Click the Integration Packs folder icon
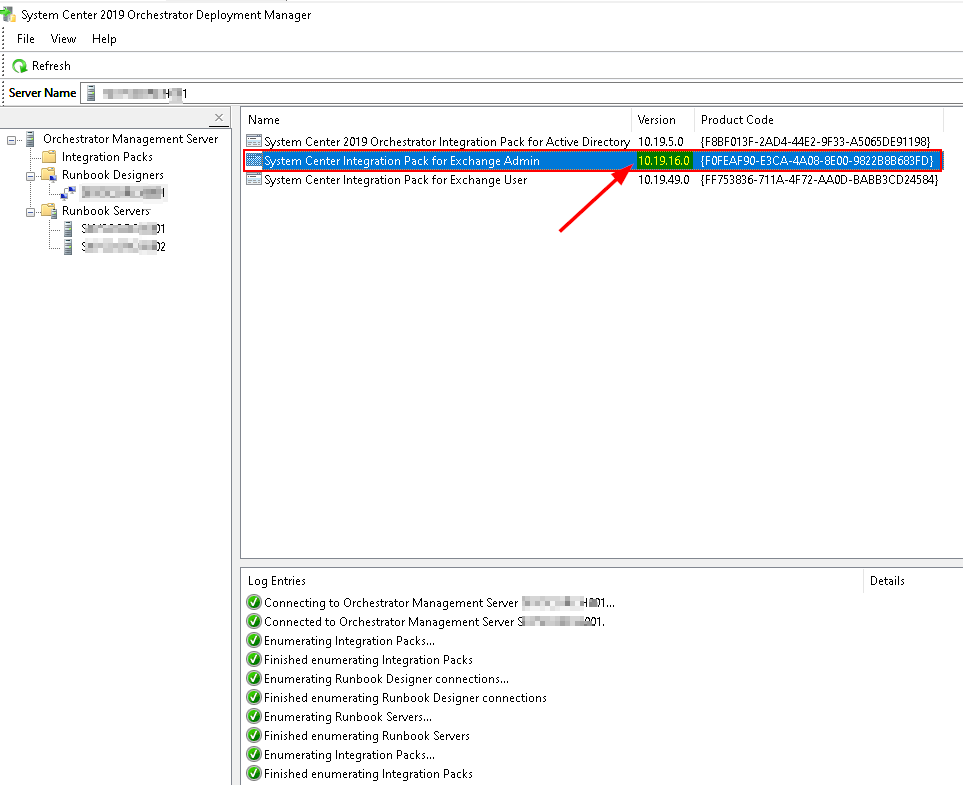Screen dimensions: 963x785 click(x=49, y=157)
